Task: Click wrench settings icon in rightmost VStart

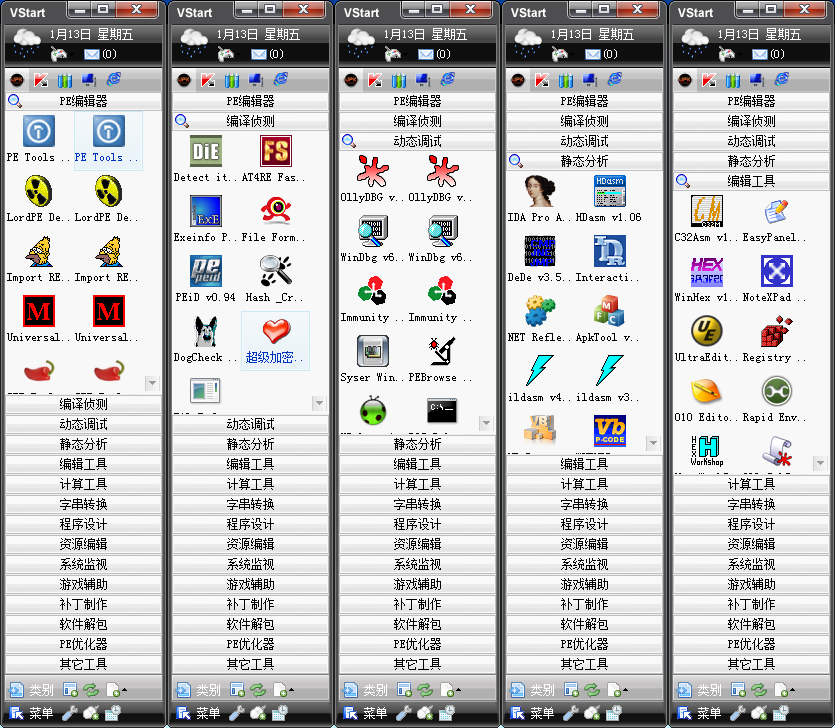Action: tap(737, 713)
